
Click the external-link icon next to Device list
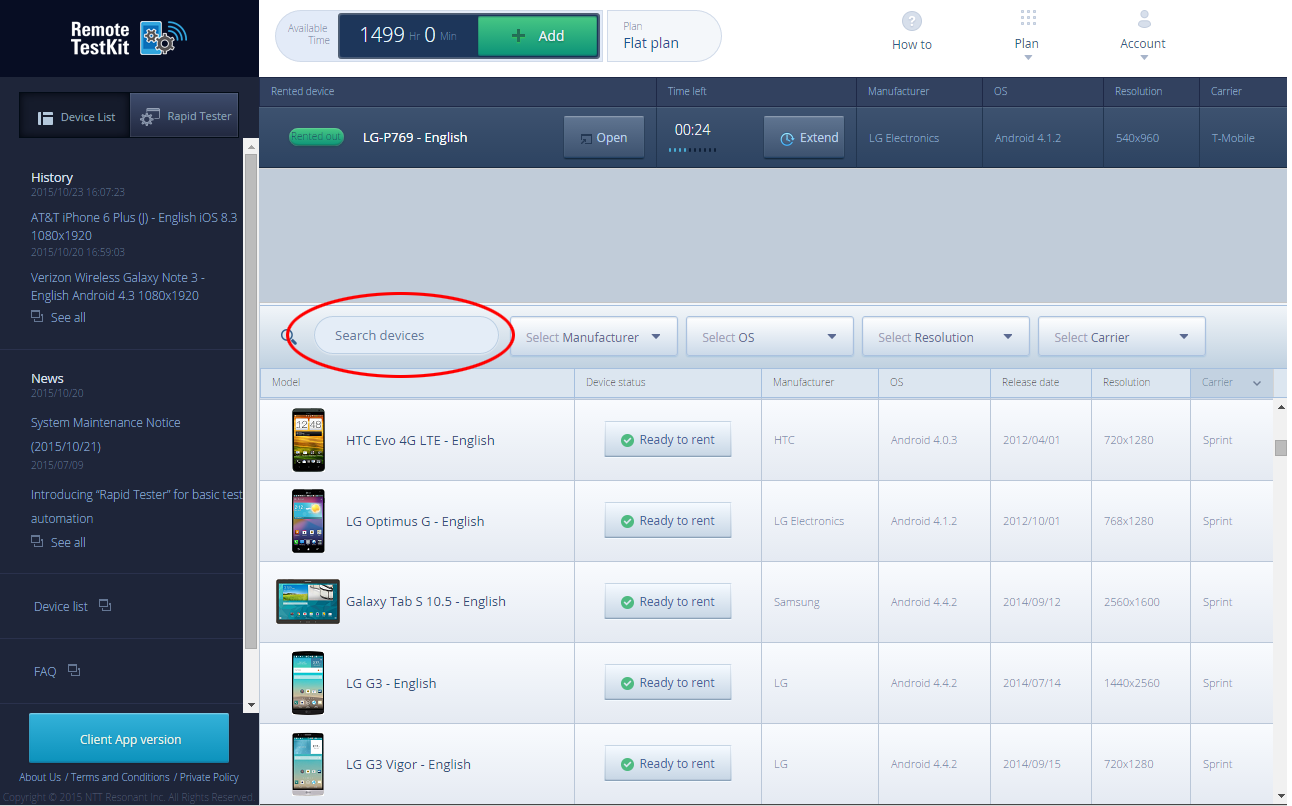[106, 606]
